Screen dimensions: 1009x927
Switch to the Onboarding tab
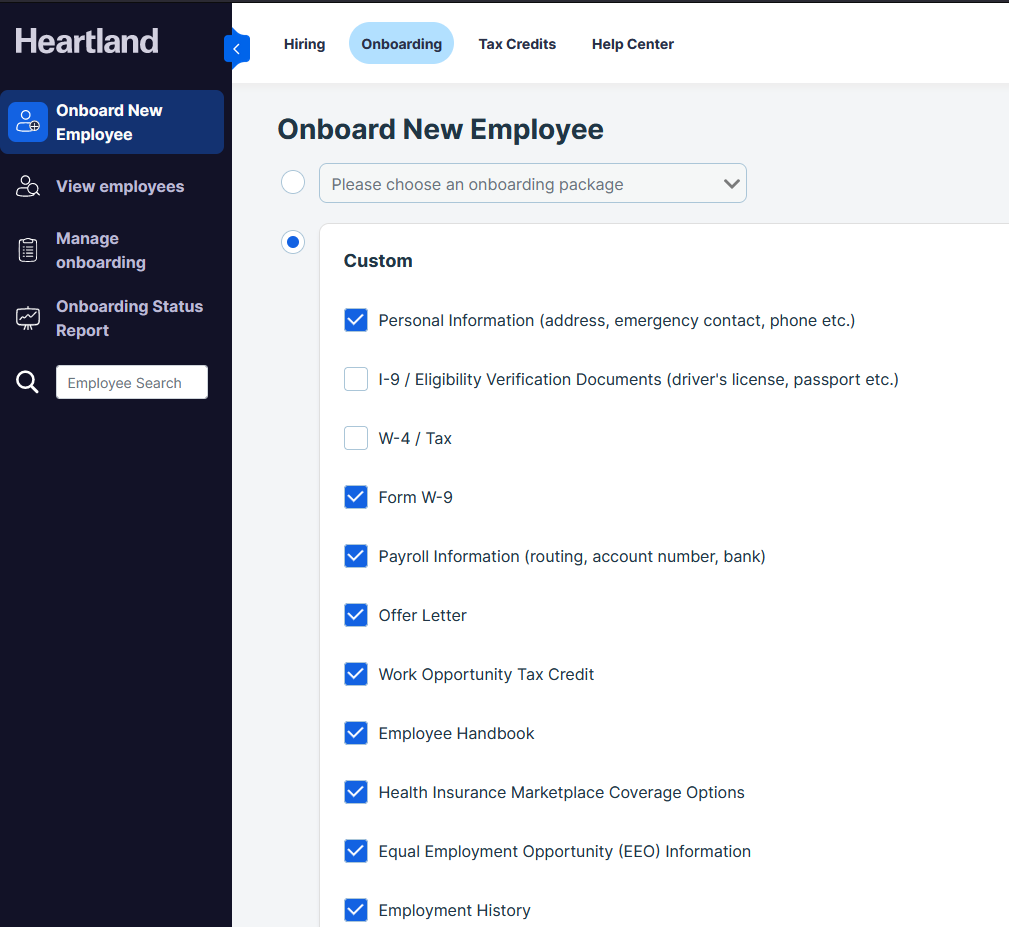[402, 44]
